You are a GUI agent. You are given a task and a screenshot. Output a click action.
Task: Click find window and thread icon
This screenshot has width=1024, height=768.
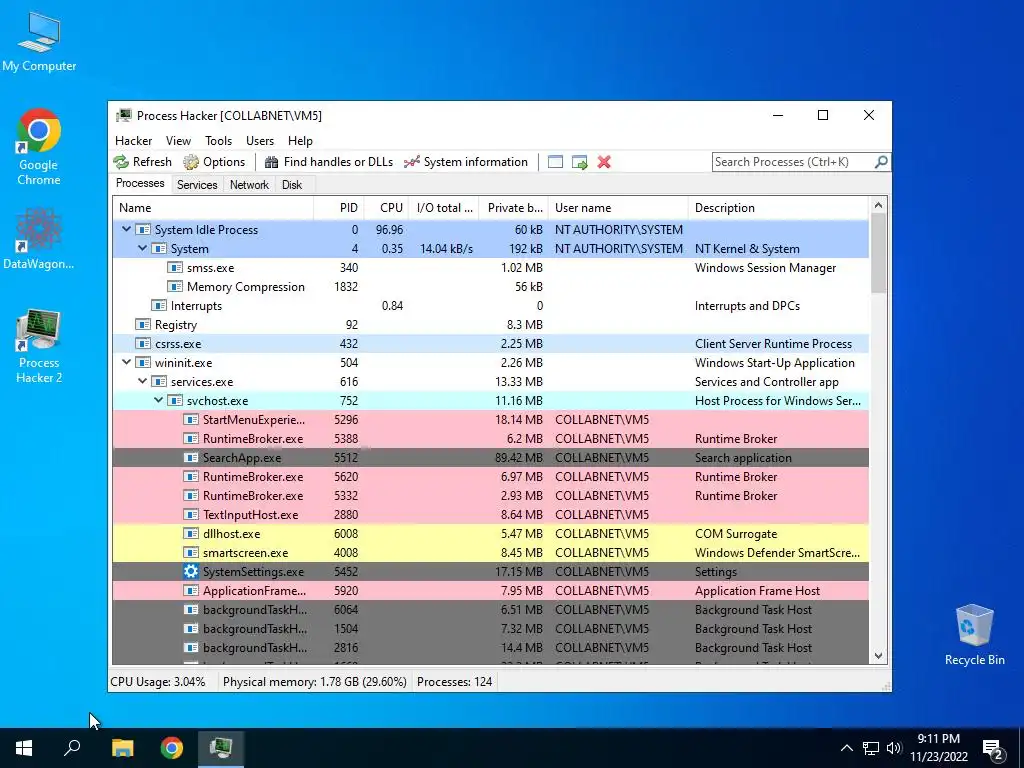click(579, 162)
